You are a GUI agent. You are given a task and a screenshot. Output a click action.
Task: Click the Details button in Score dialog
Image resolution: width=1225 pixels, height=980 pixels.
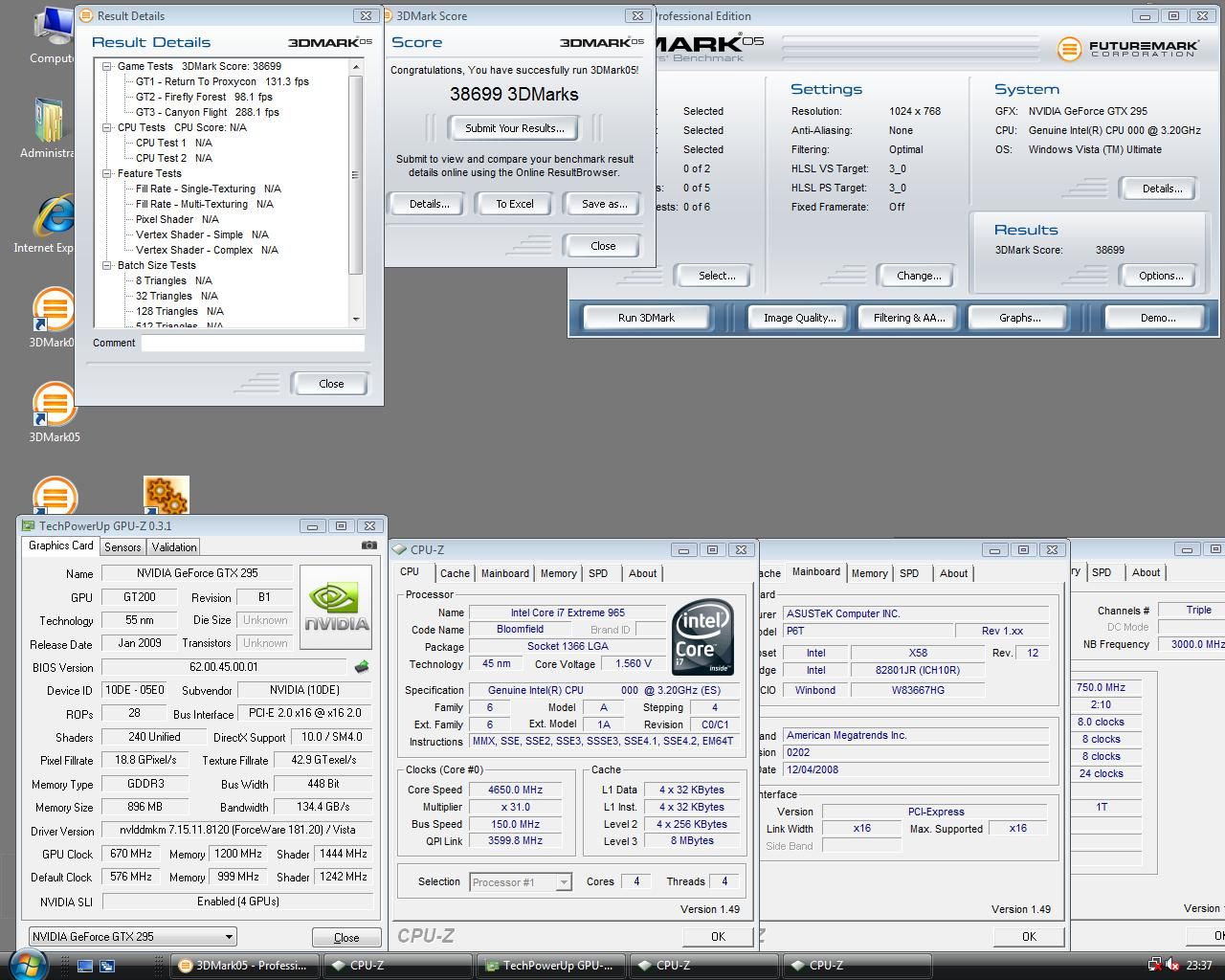coord(429,204)
